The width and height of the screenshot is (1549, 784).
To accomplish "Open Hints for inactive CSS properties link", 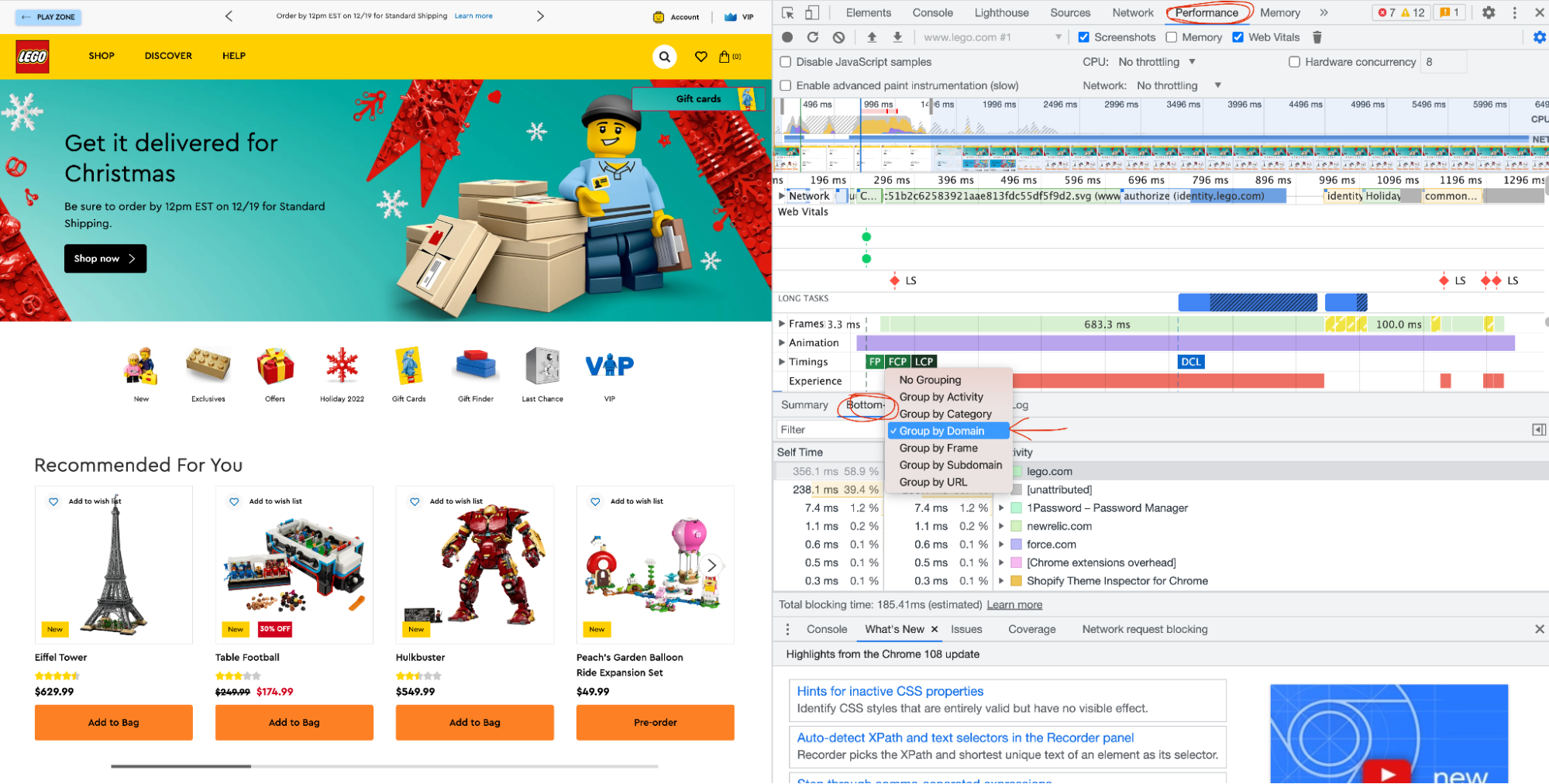I will [890, 691].
